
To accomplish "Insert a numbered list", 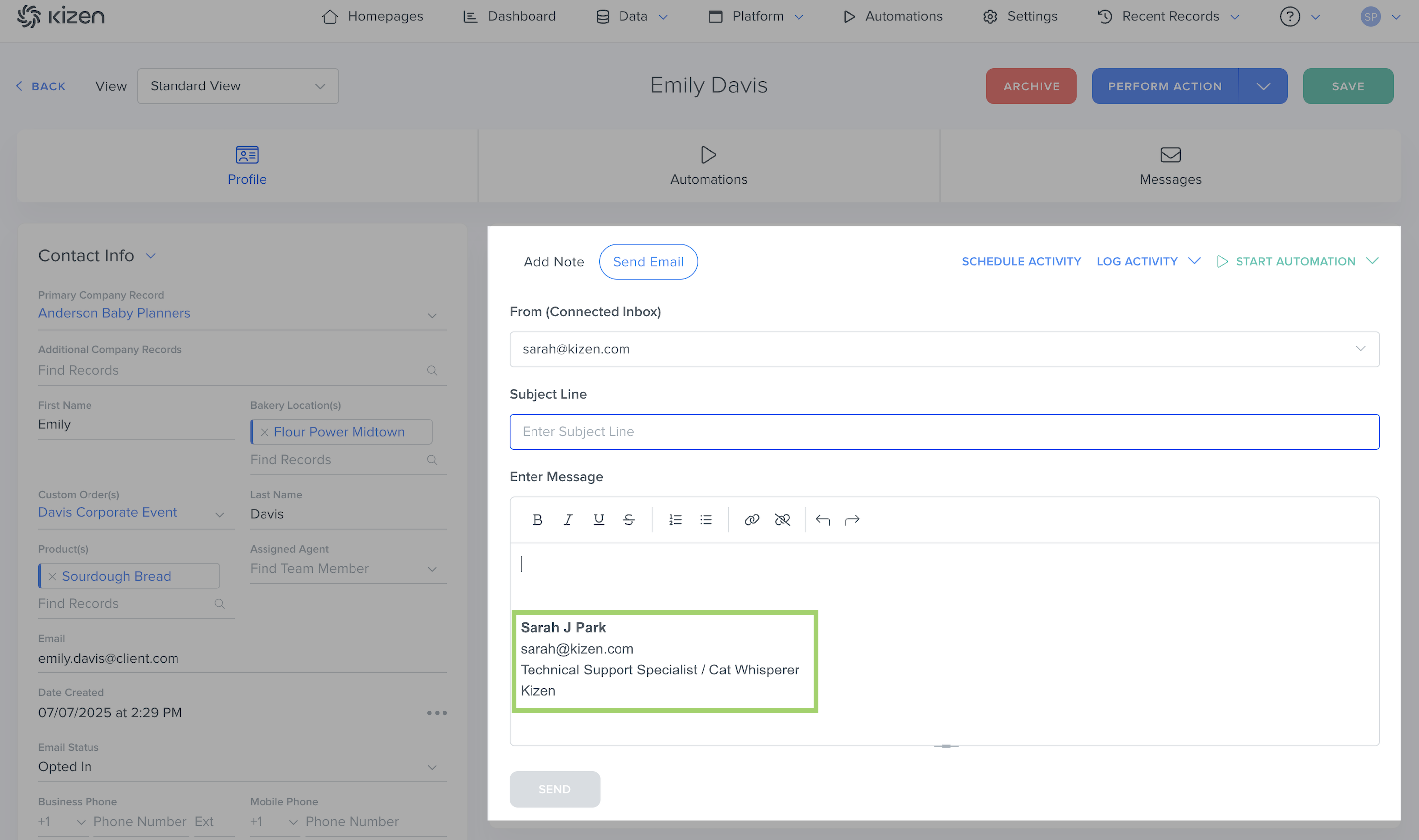I will pos(675,519).
